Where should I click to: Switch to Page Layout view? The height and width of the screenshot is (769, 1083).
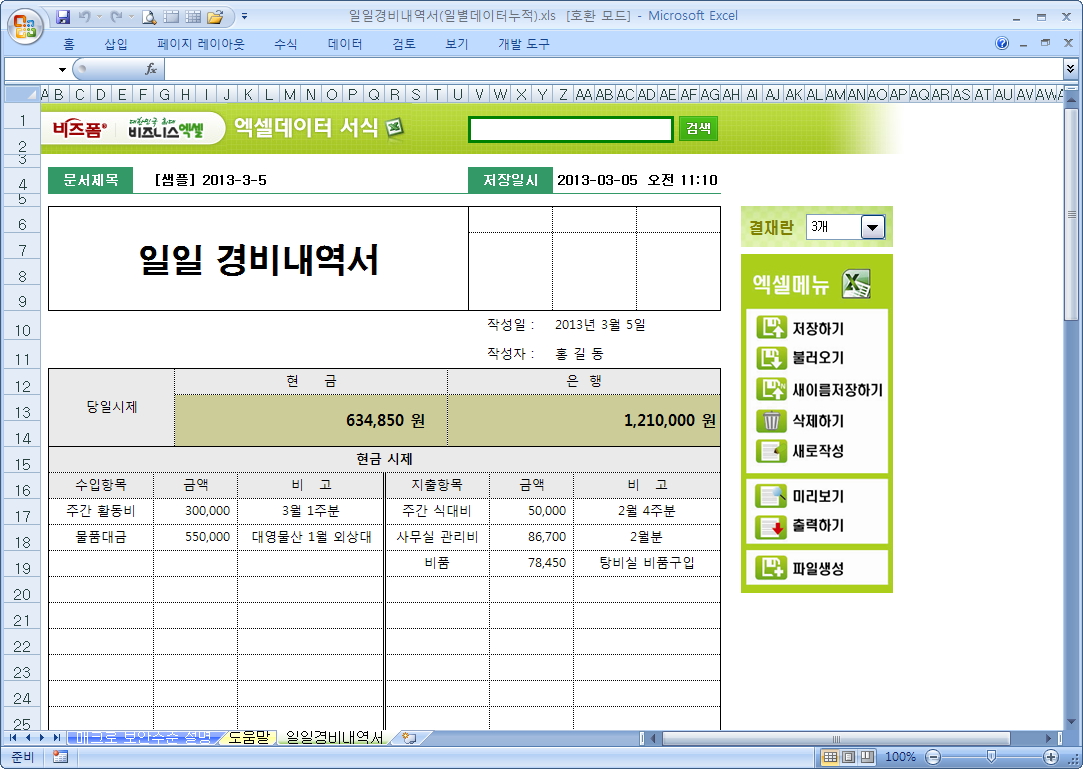point(849,757)
